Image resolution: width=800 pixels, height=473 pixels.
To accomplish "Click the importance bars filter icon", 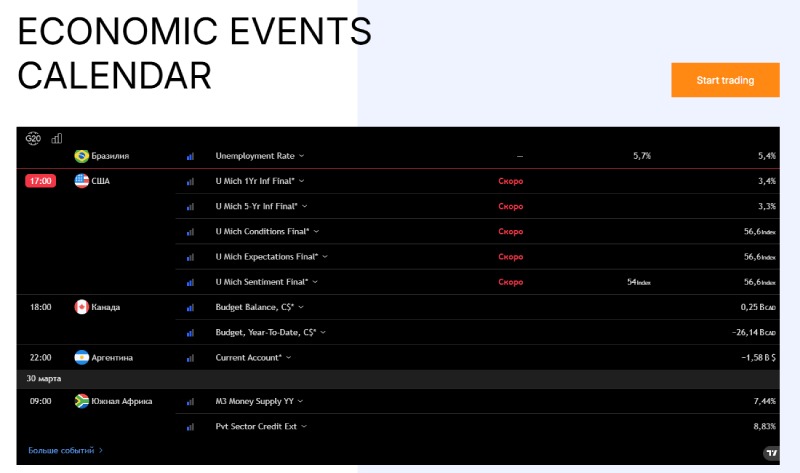I will (x=56, y=138).
